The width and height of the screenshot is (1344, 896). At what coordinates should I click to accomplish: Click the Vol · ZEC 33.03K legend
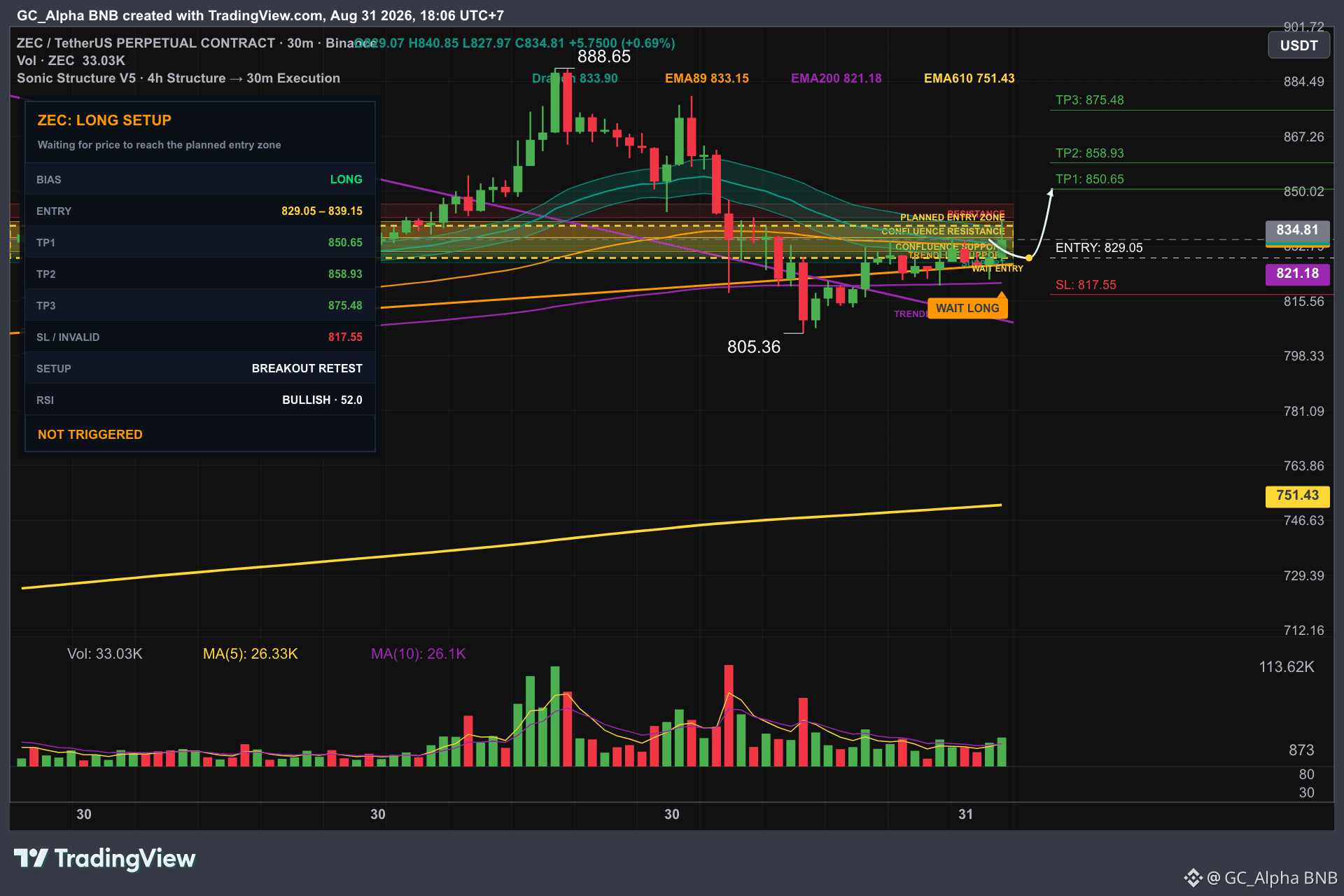pos(71,61)
